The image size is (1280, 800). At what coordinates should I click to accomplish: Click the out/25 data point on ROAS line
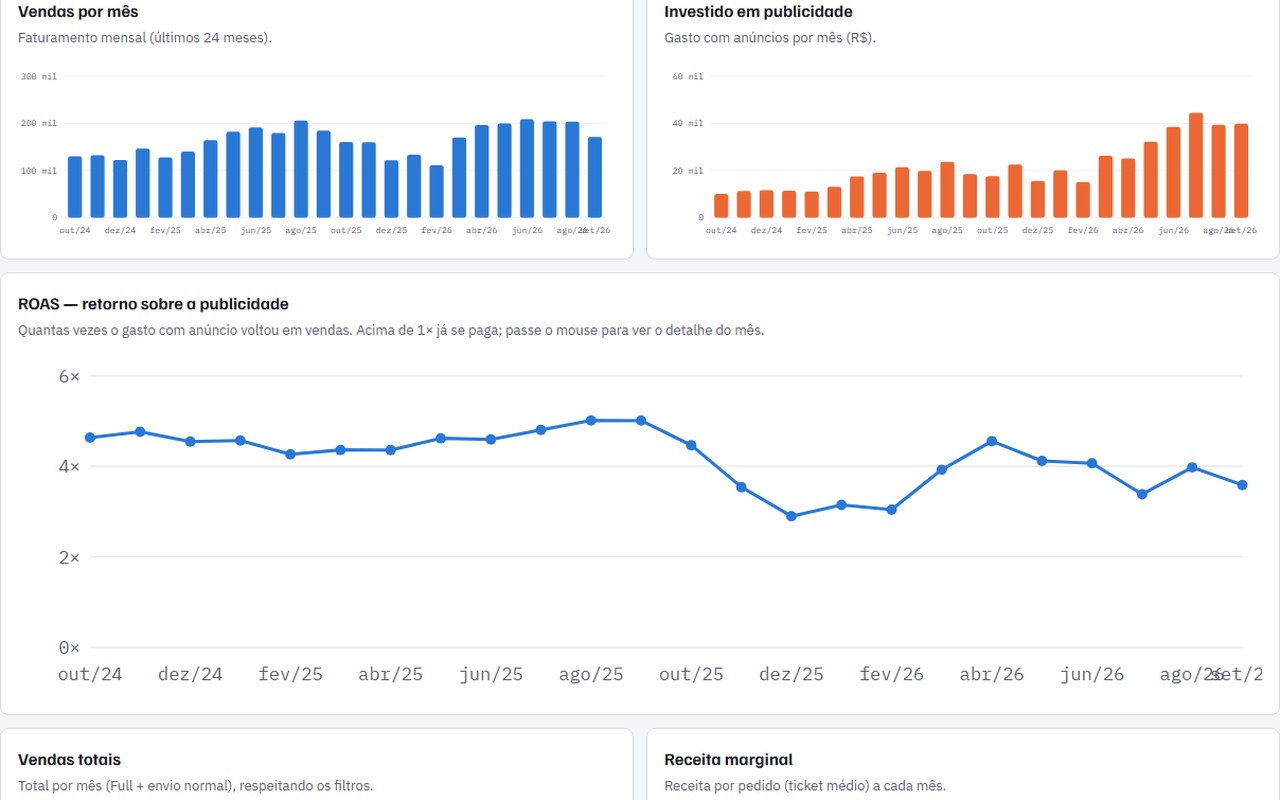click(x=691, y=445)
